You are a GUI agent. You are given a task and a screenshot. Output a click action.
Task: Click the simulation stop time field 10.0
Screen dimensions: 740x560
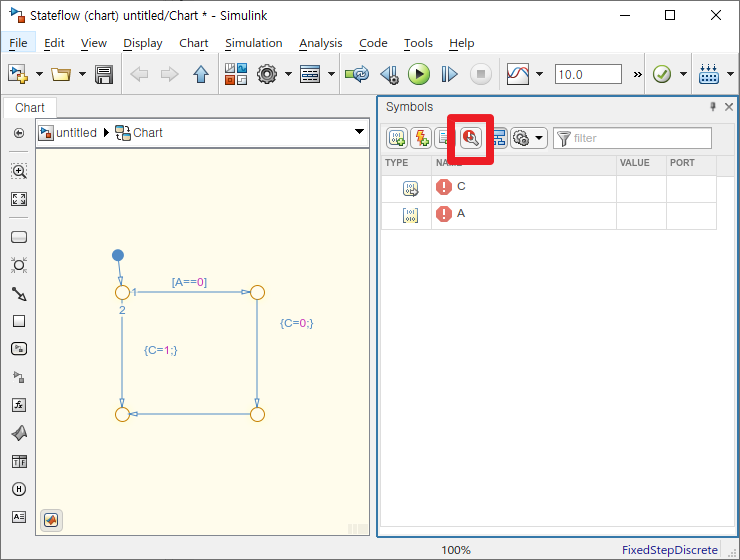[588, 74]
